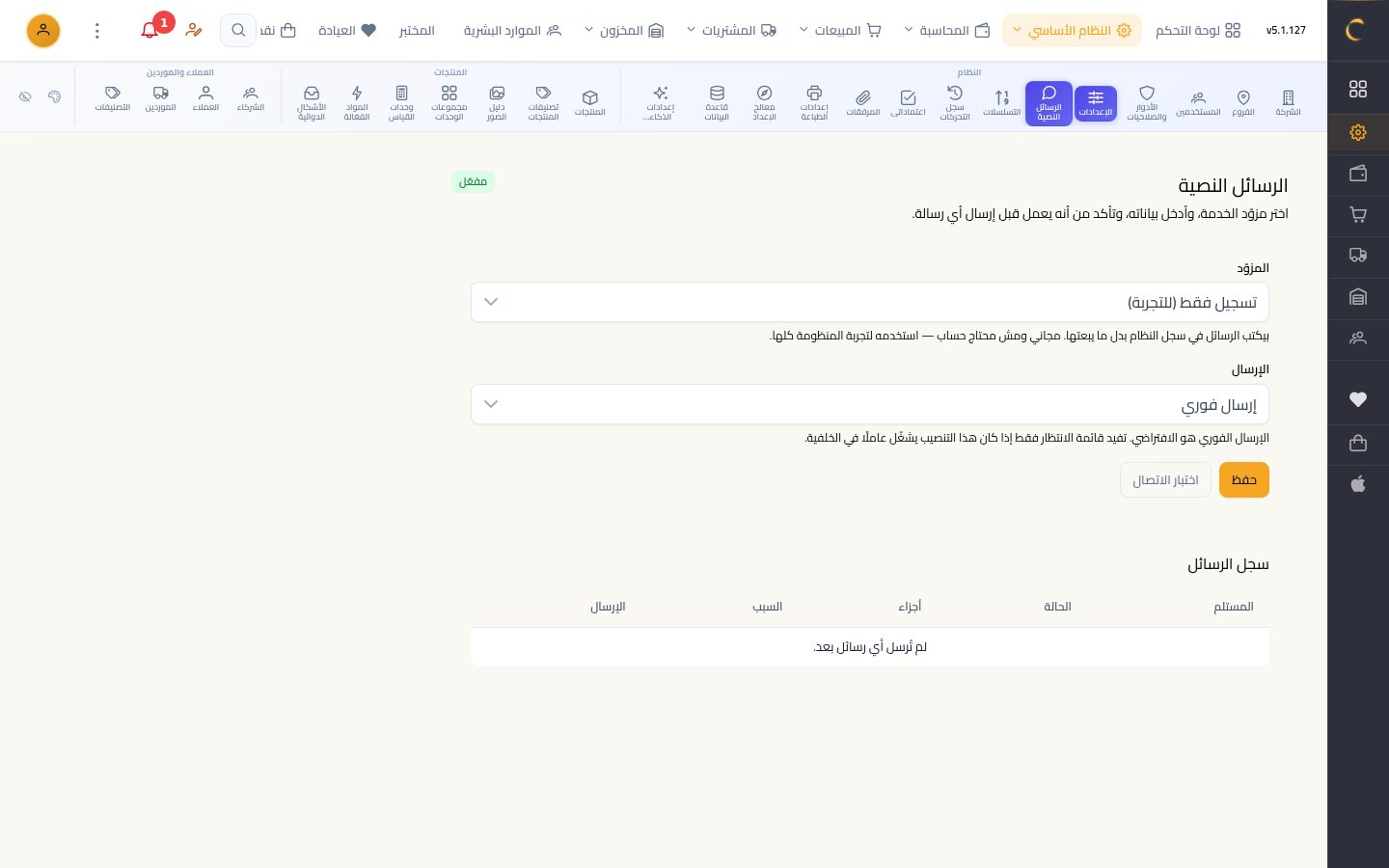The height and width of the screenshot is (868, 1389).
Task: Open الأدوار والصلاحيات roles and permissions
Action: [1147, 103]
